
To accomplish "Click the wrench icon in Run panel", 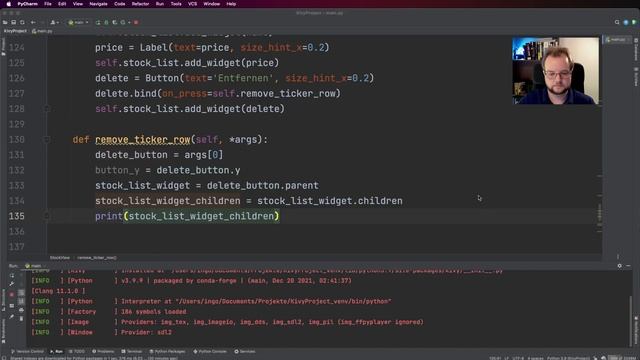I will click(11, 284).
